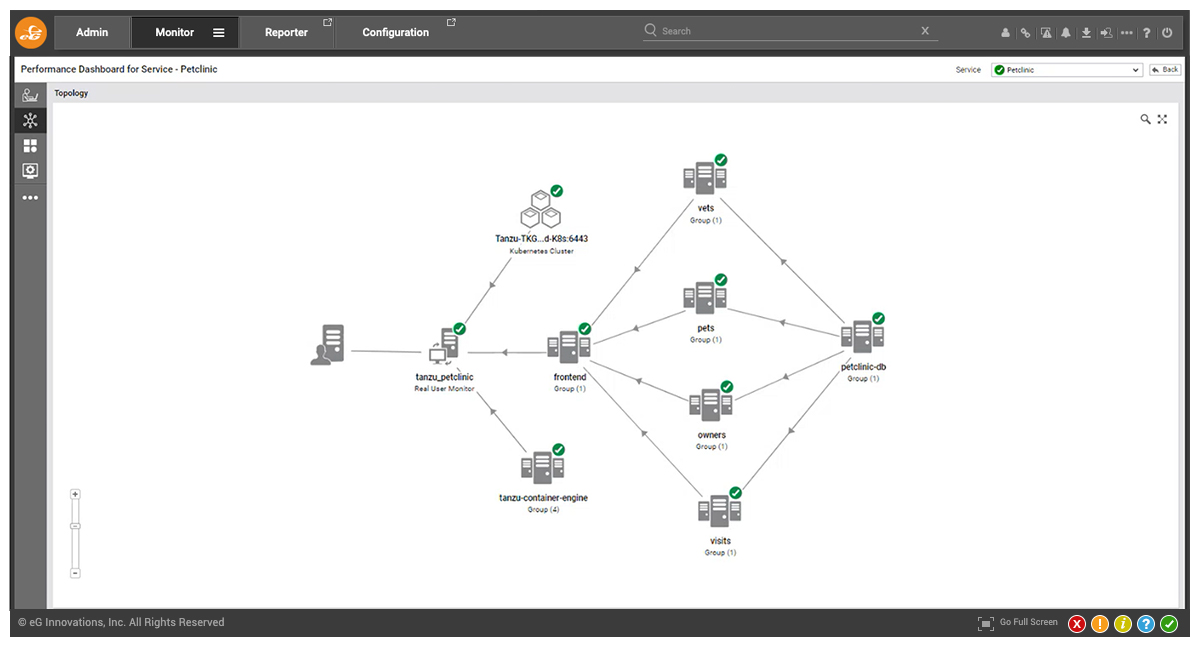The height and width of the screenshot is (647, 1200).
Task: Open the layers grid sidebar icon
Action: click(x=30, y=146)
